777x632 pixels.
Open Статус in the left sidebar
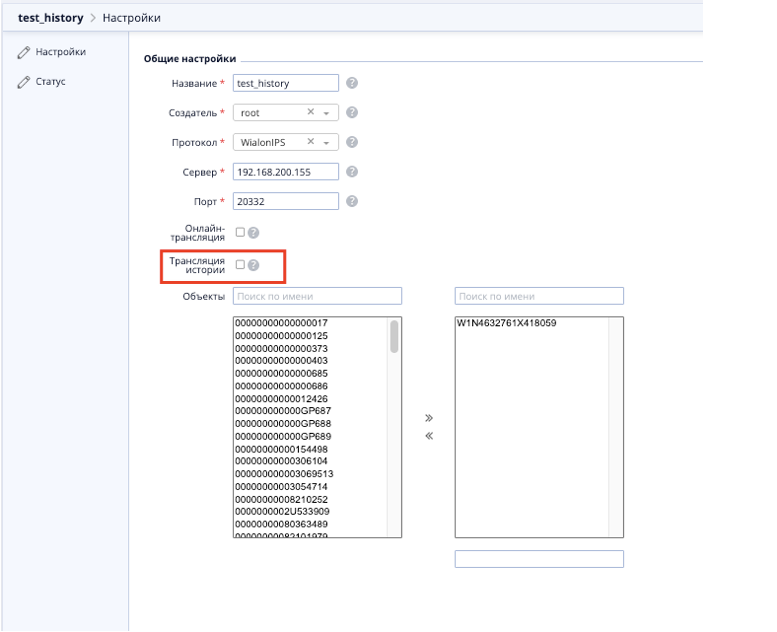coord(50,81)
